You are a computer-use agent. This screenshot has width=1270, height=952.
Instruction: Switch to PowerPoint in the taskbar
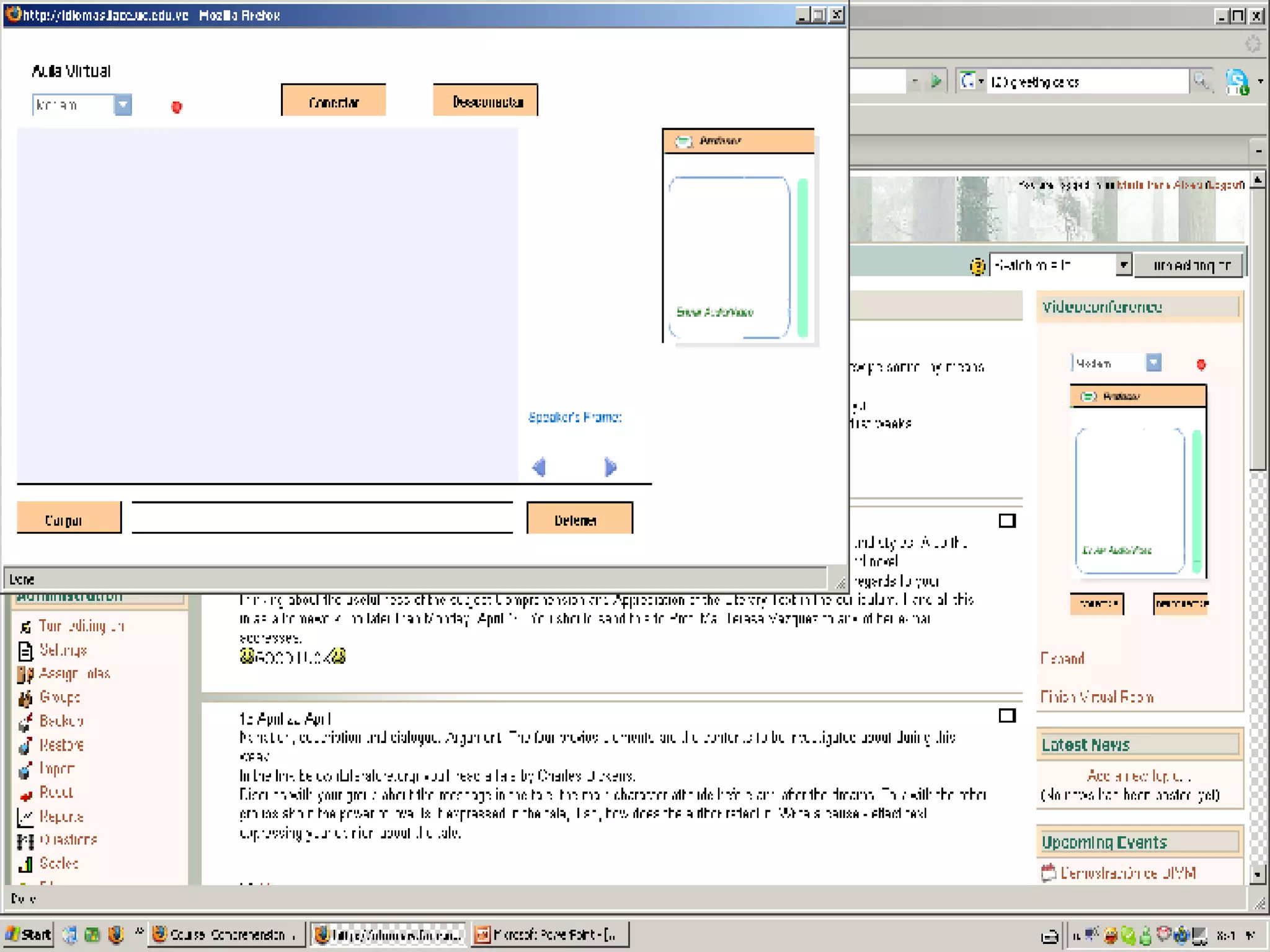tap(549, 934)
